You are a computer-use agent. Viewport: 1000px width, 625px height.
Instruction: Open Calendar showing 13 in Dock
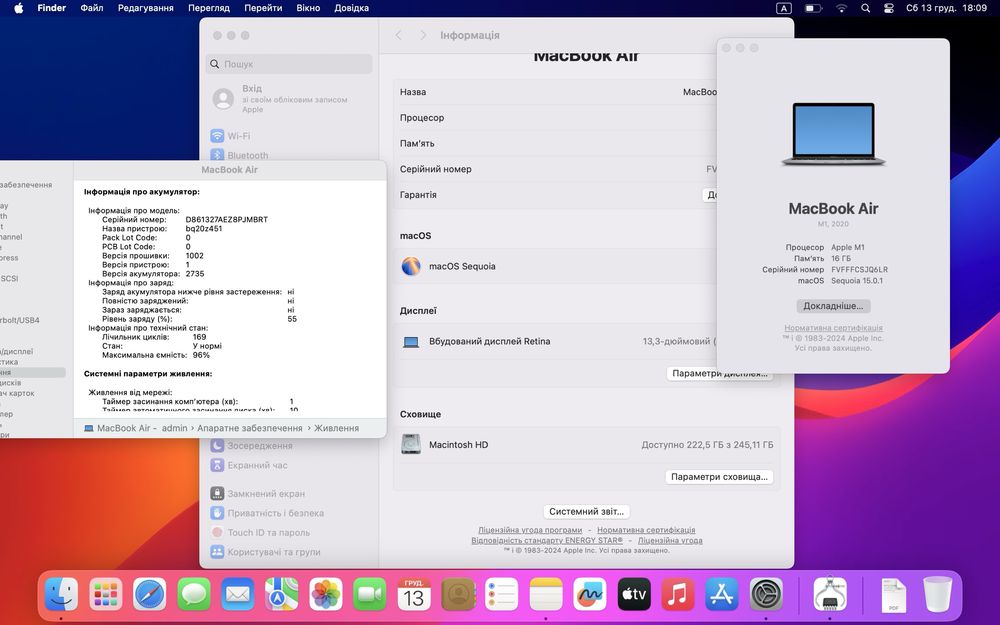pos(413,594)
